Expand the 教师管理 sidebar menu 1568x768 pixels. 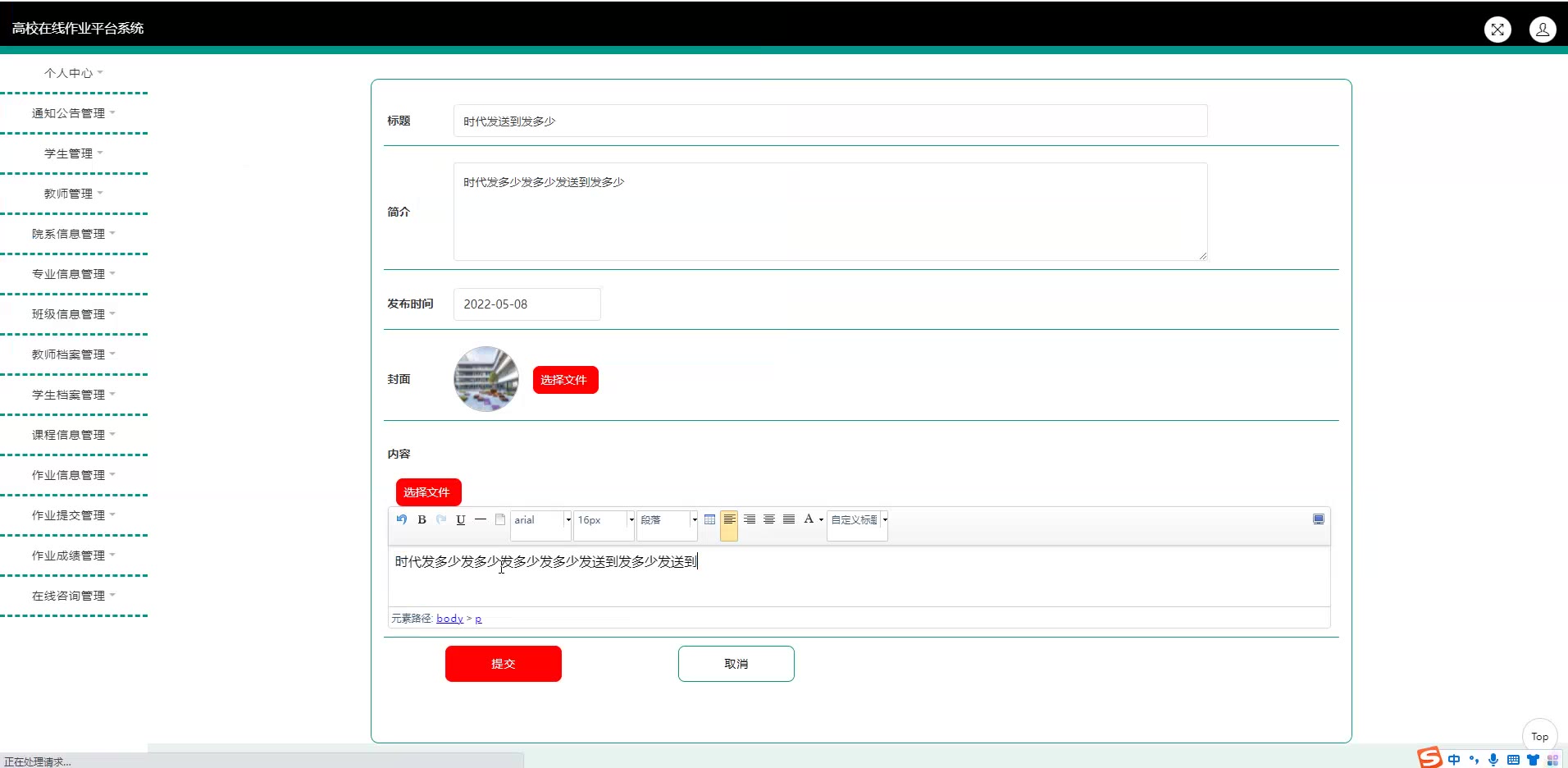74,194
